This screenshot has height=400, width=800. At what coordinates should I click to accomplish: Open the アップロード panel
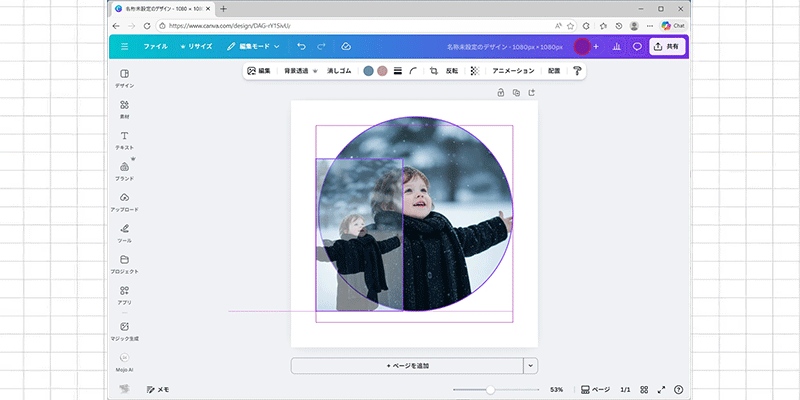[x=124, y=202]
